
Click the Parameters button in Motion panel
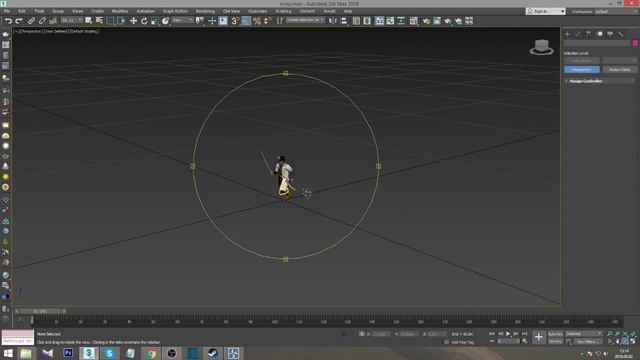(x=582, y=70)
